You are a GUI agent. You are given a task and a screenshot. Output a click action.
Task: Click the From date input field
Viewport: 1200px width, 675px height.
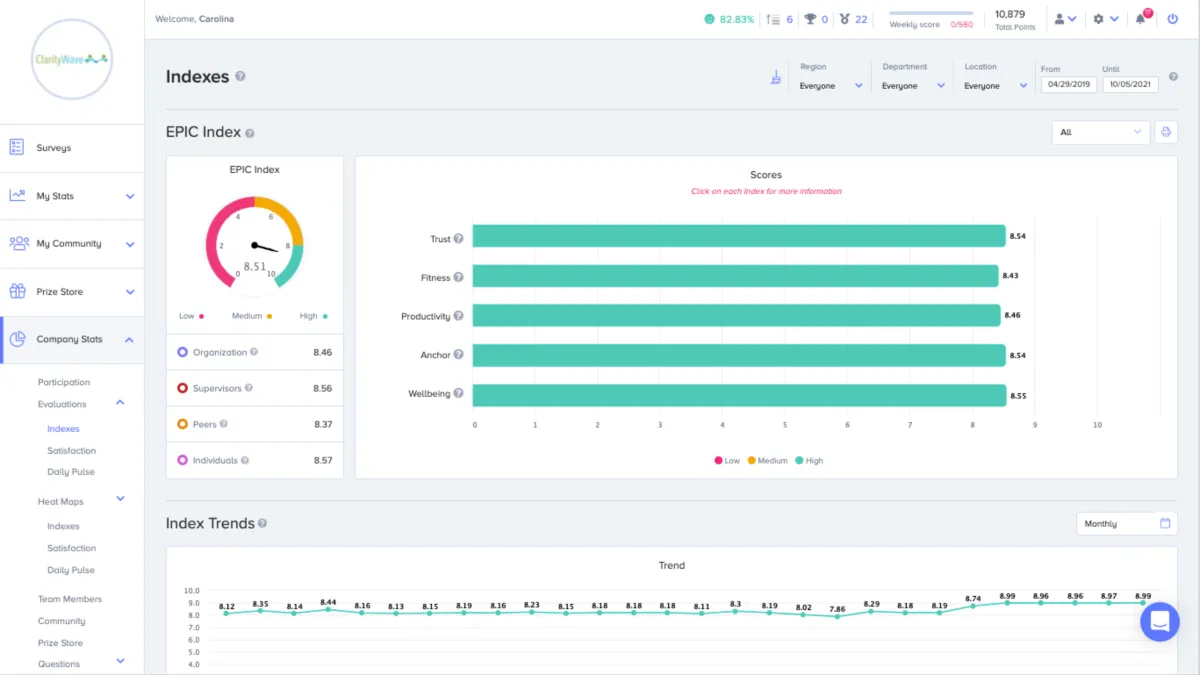coord(1068,85)
